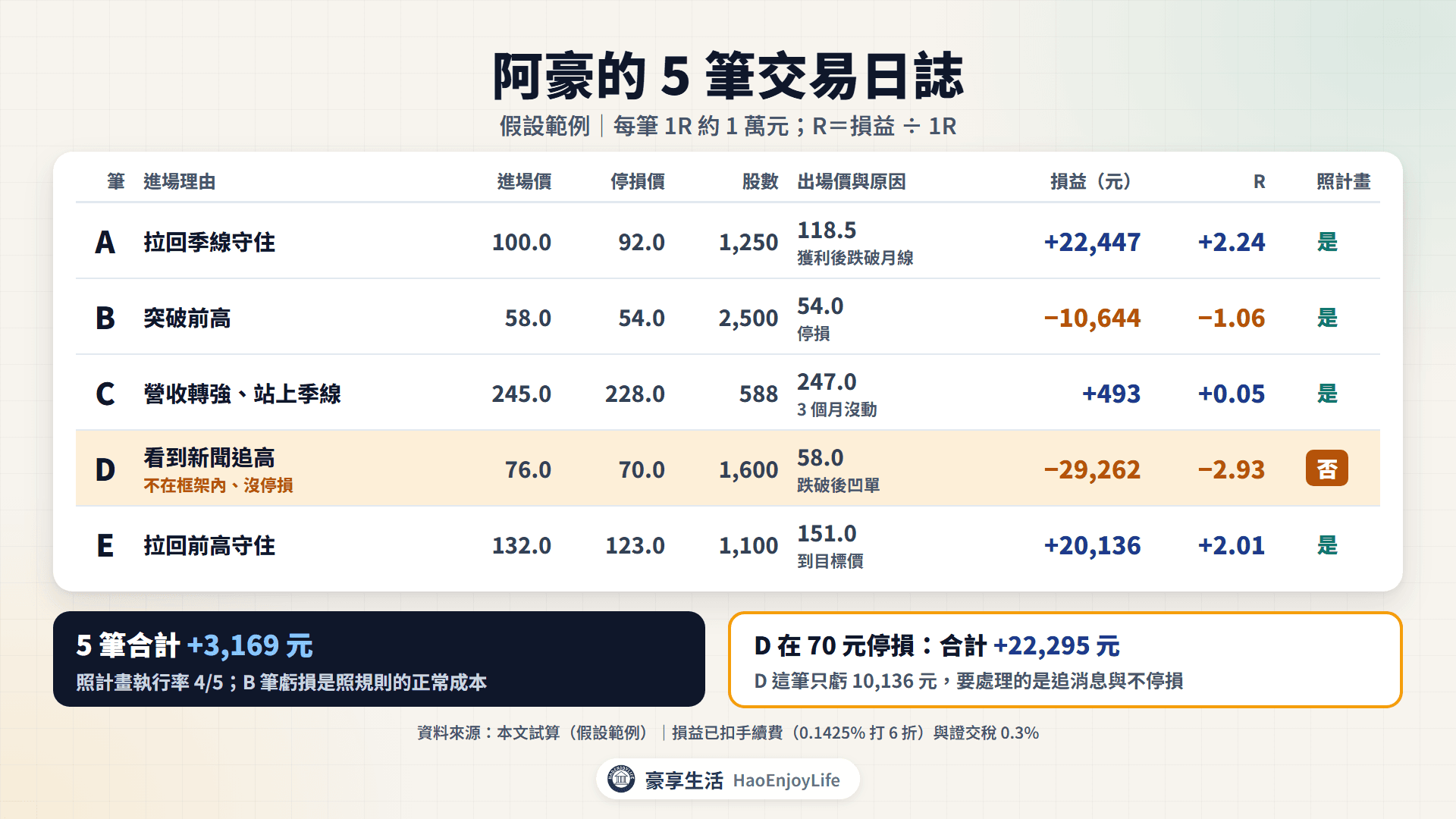Click profit value +493

[x=1111, y=394]
